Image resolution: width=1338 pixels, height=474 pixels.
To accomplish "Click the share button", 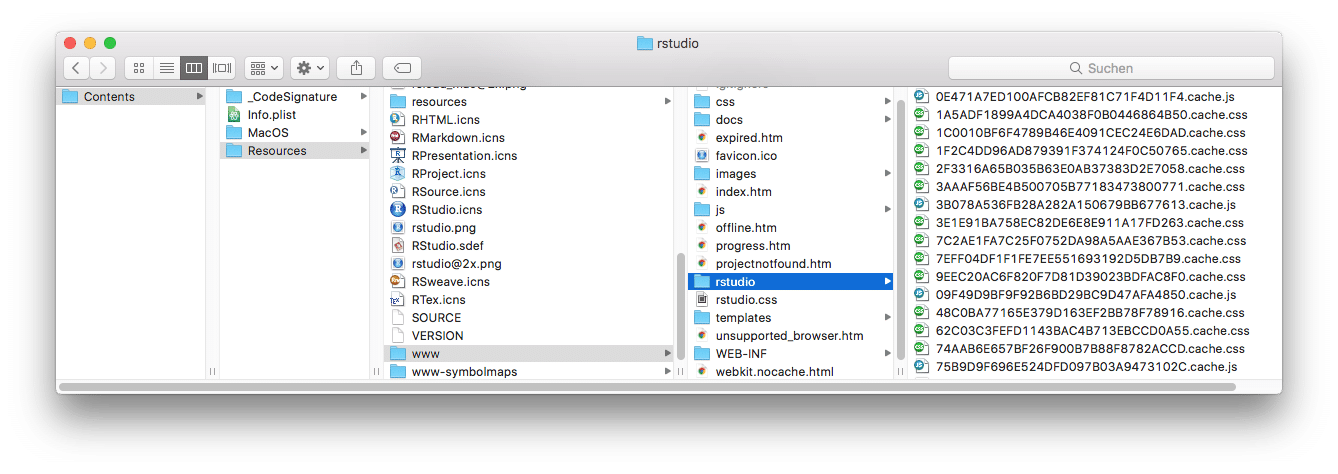I will 356,68.
